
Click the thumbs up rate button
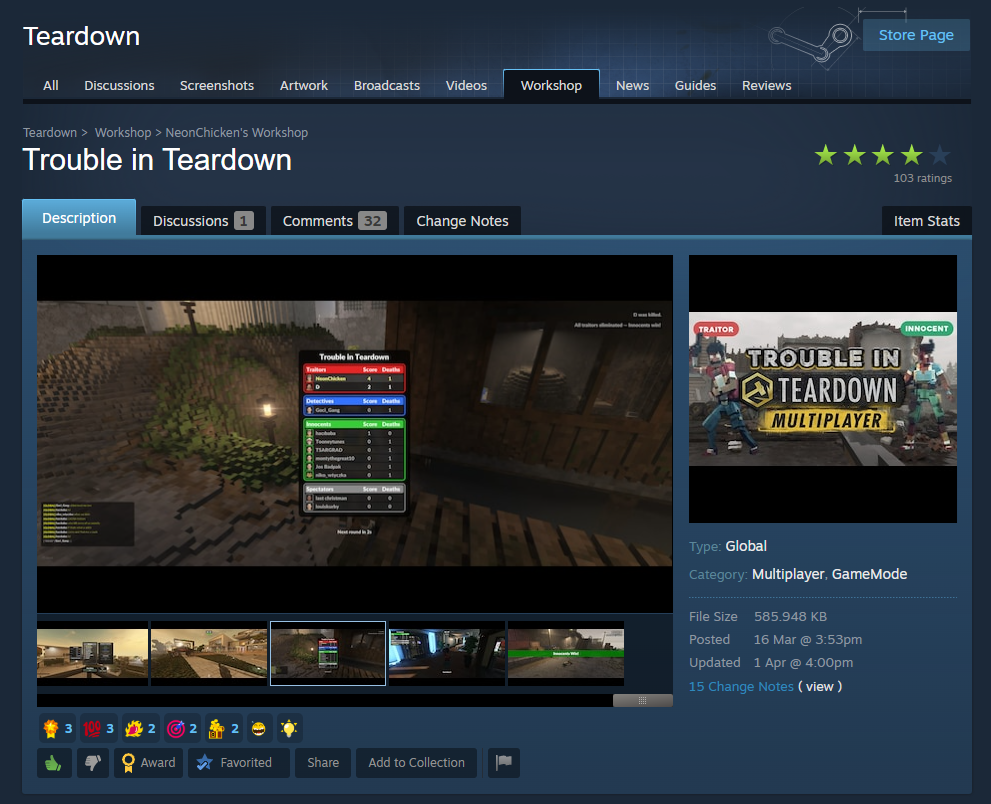(54, 763)
